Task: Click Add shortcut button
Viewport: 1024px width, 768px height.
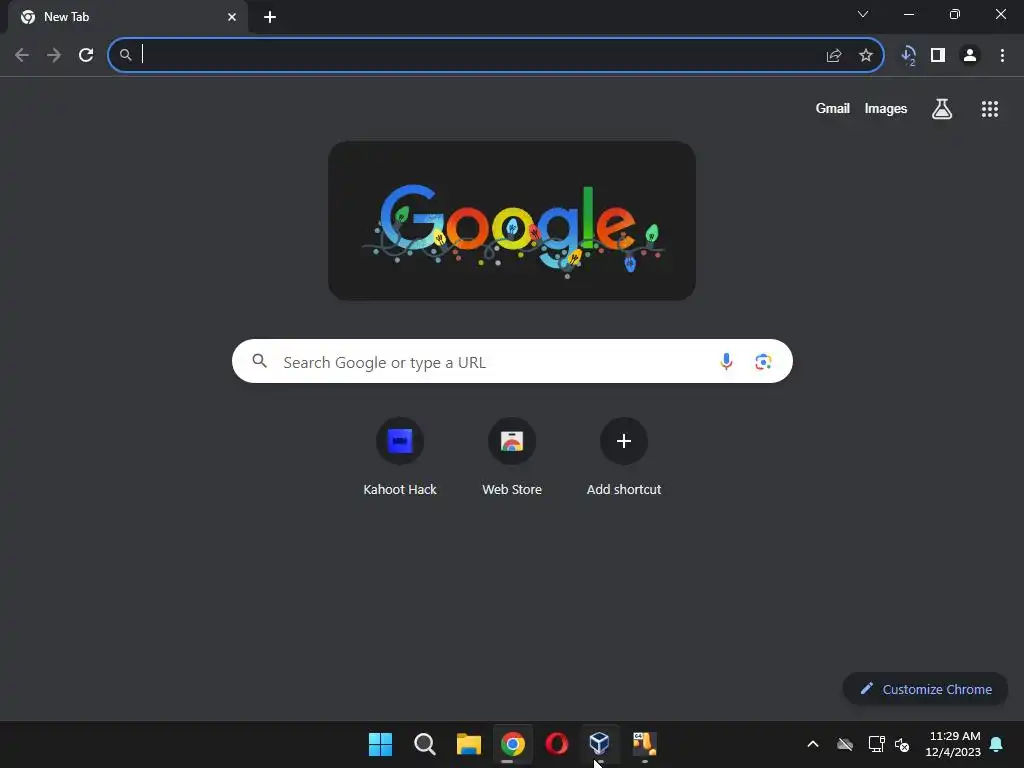Action: (624, 456)
